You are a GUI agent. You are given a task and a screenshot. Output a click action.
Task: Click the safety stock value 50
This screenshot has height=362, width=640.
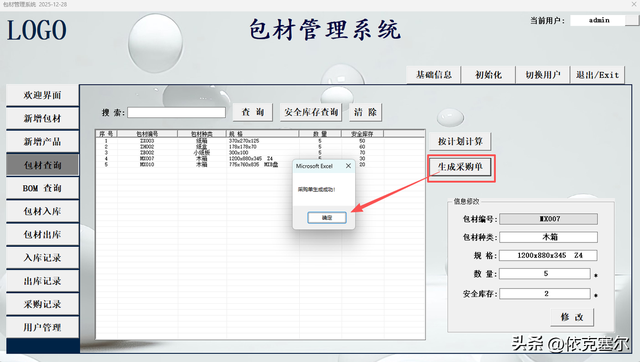point(362,141)
